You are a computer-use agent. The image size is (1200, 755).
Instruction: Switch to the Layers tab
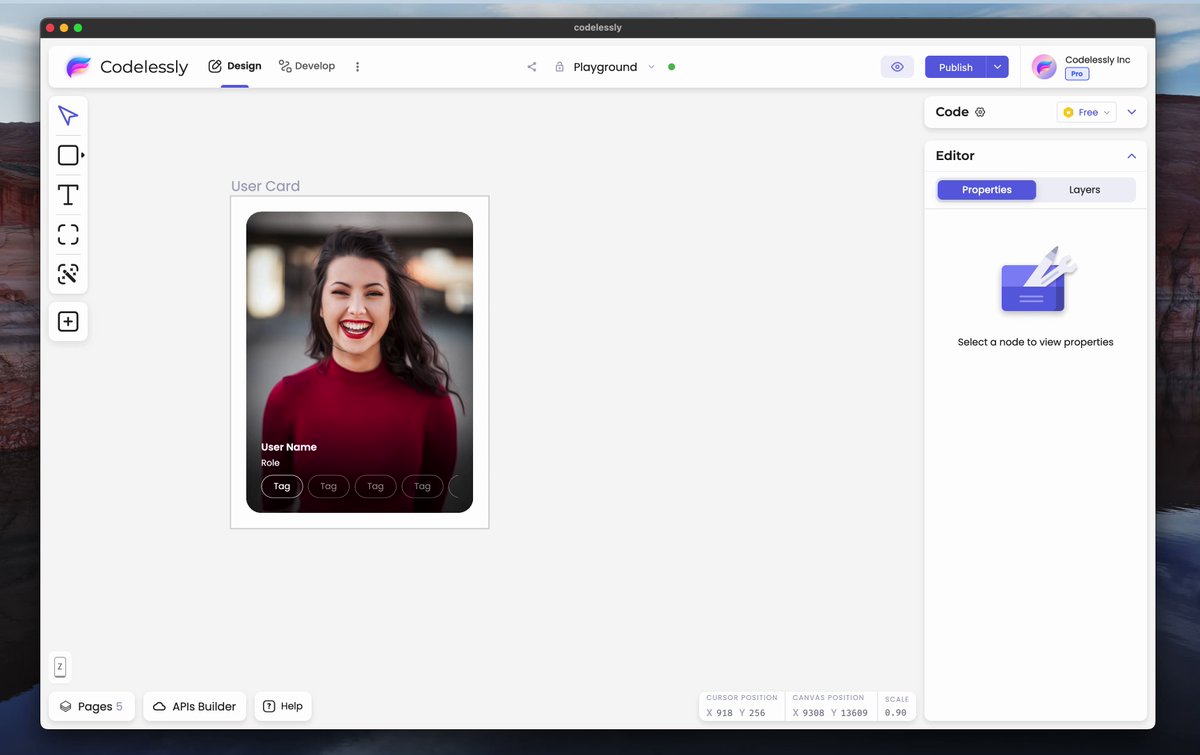1085,190
